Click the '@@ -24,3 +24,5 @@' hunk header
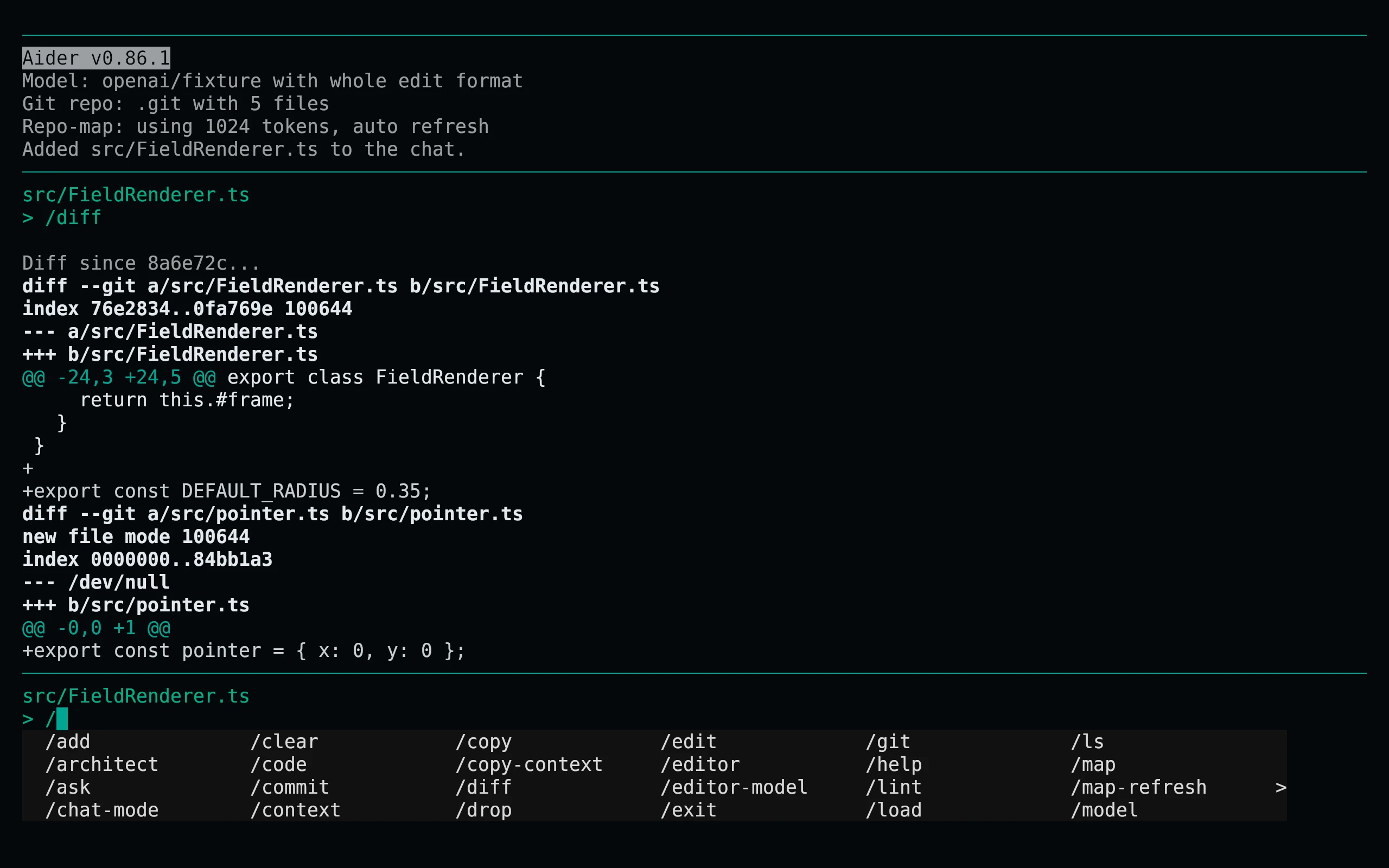The height and width of the screenshot is (868, 1389). click(119, 377)
